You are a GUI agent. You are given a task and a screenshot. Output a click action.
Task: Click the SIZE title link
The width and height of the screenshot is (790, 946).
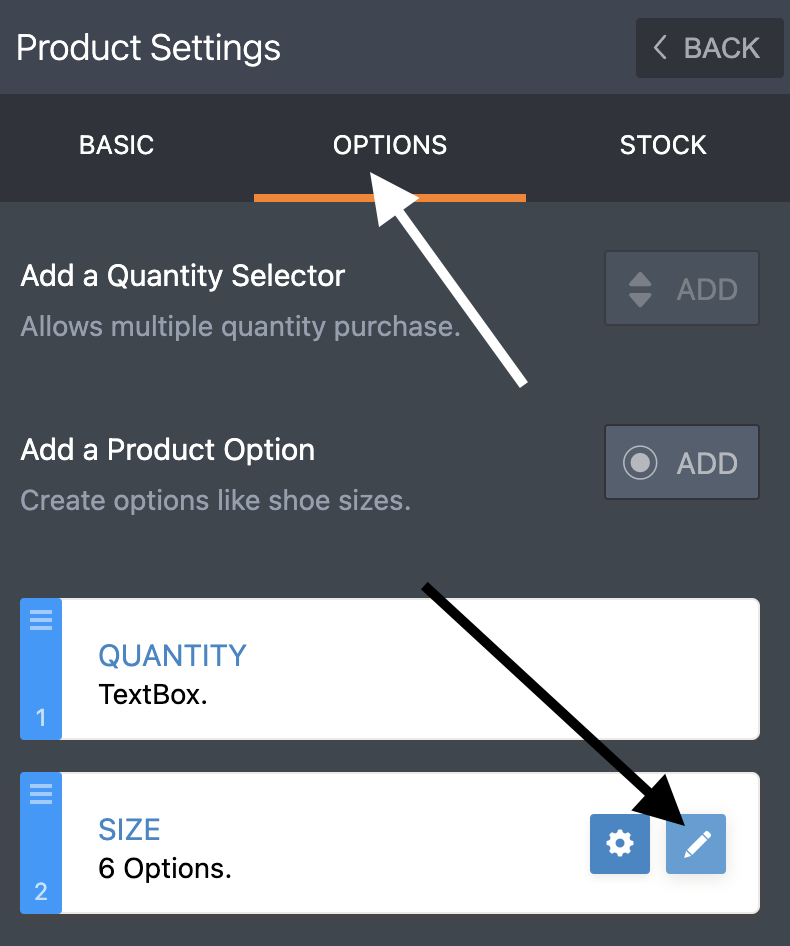[x=129, y=830]
